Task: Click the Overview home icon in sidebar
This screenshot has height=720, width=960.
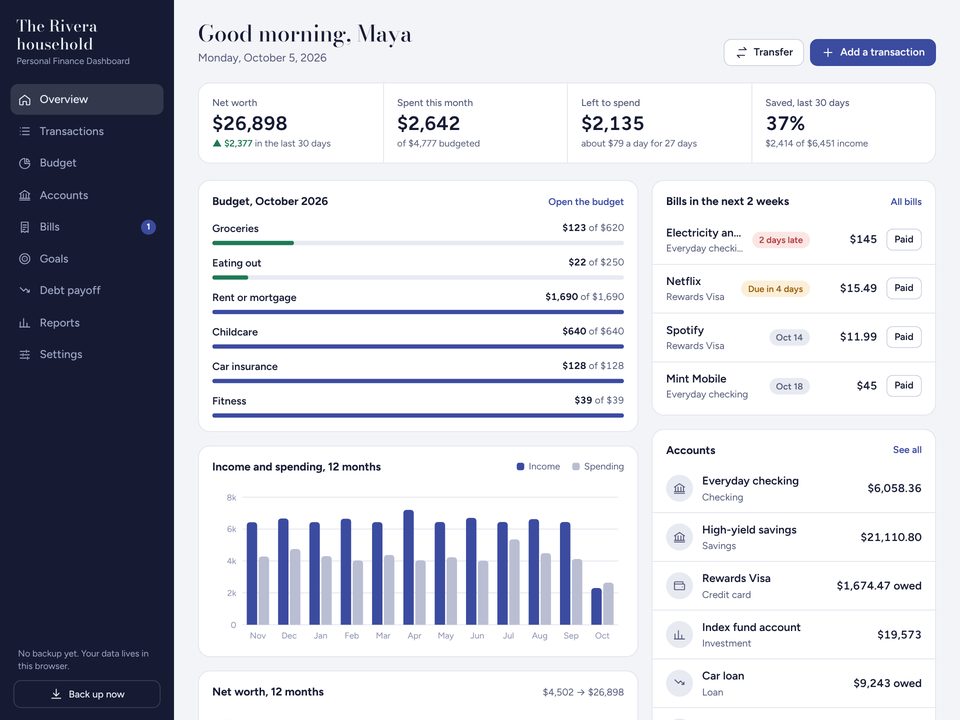Action: (24, 100)
